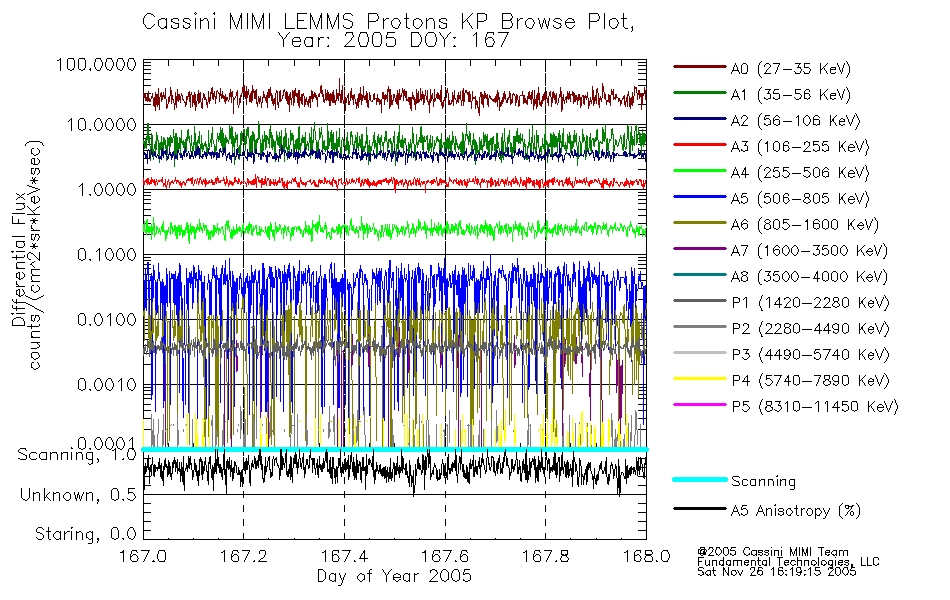Click the 'Year: 2005 DOY: 167' subtitle
The width and height of the screenshot is (950, 600).
[393, 40]
